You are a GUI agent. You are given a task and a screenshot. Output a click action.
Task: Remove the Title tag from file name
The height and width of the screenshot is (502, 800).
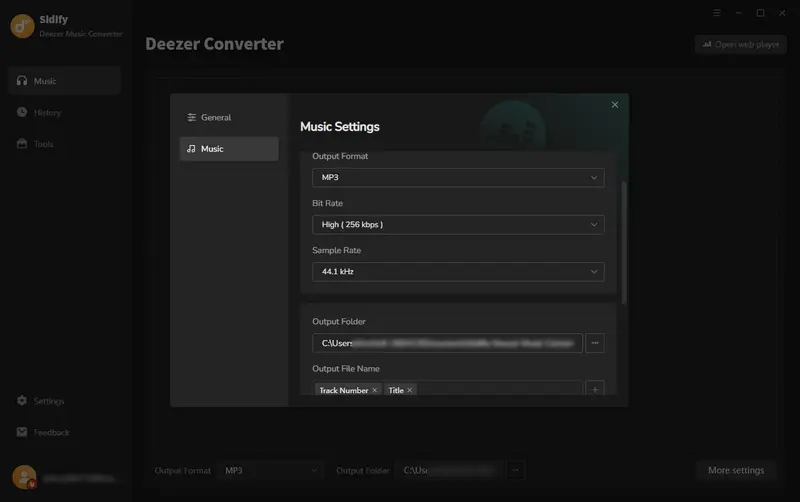pyautogui.click(x=410, y=390)
